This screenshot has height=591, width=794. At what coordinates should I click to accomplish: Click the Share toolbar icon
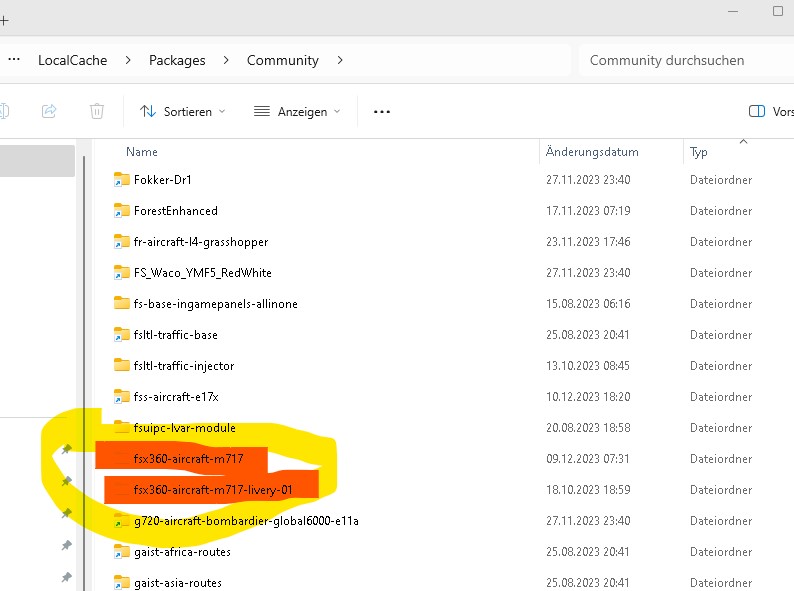[49, 111]
